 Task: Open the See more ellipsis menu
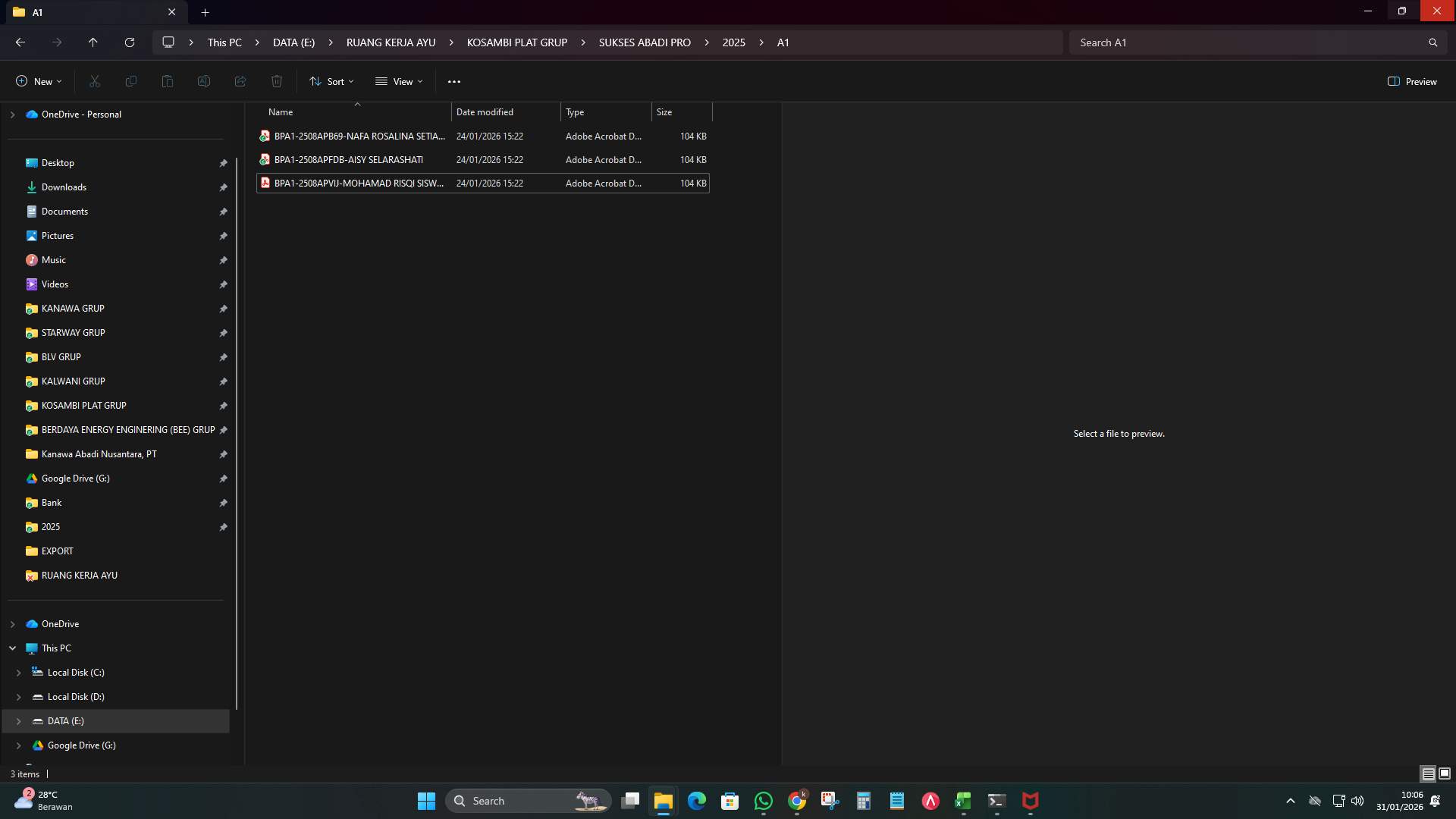point(454,81)
